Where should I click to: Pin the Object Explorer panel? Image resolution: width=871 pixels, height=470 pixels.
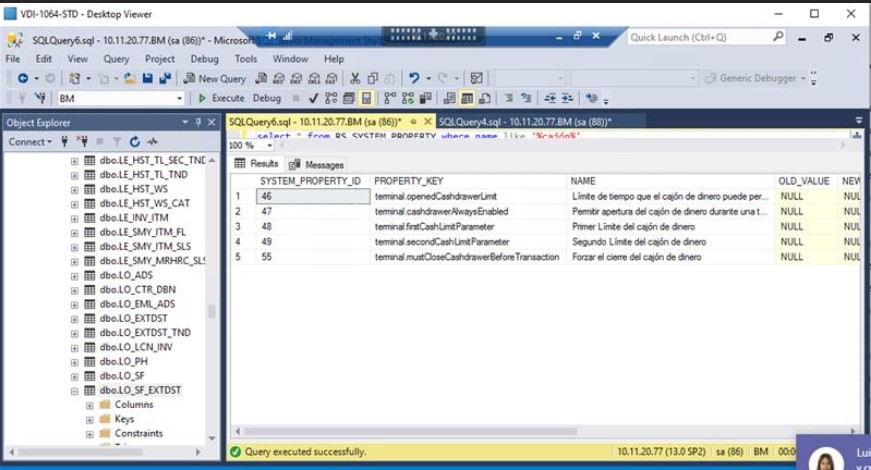point(198,122)
